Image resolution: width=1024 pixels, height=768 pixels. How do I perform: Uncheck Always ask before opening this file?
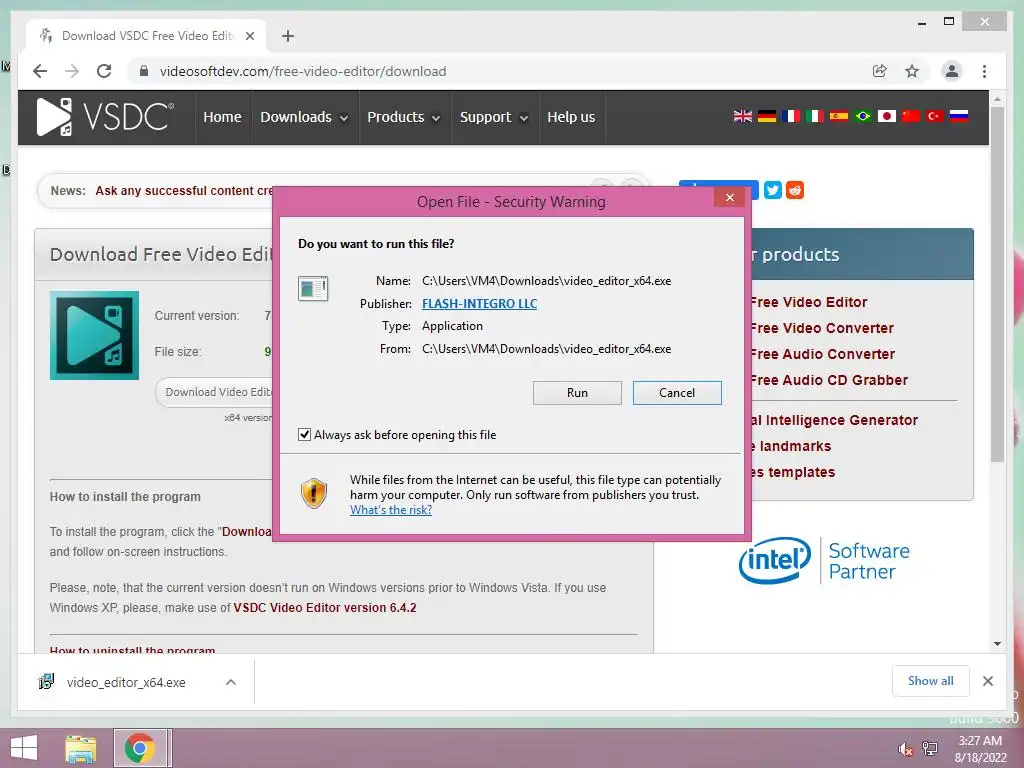(x=304, y=435)
